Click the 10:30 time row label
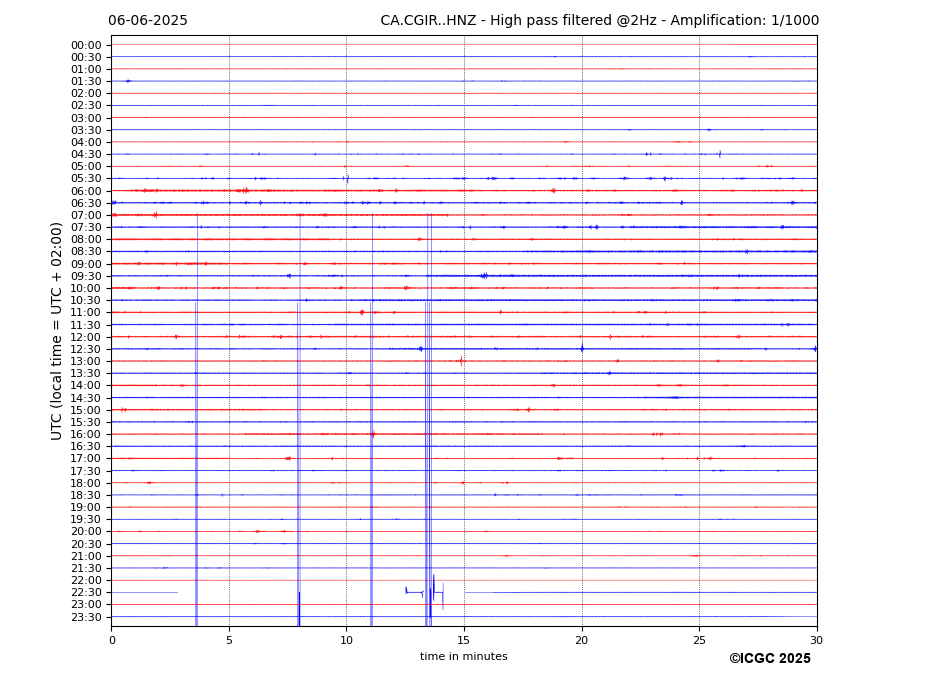 point(86,300)
